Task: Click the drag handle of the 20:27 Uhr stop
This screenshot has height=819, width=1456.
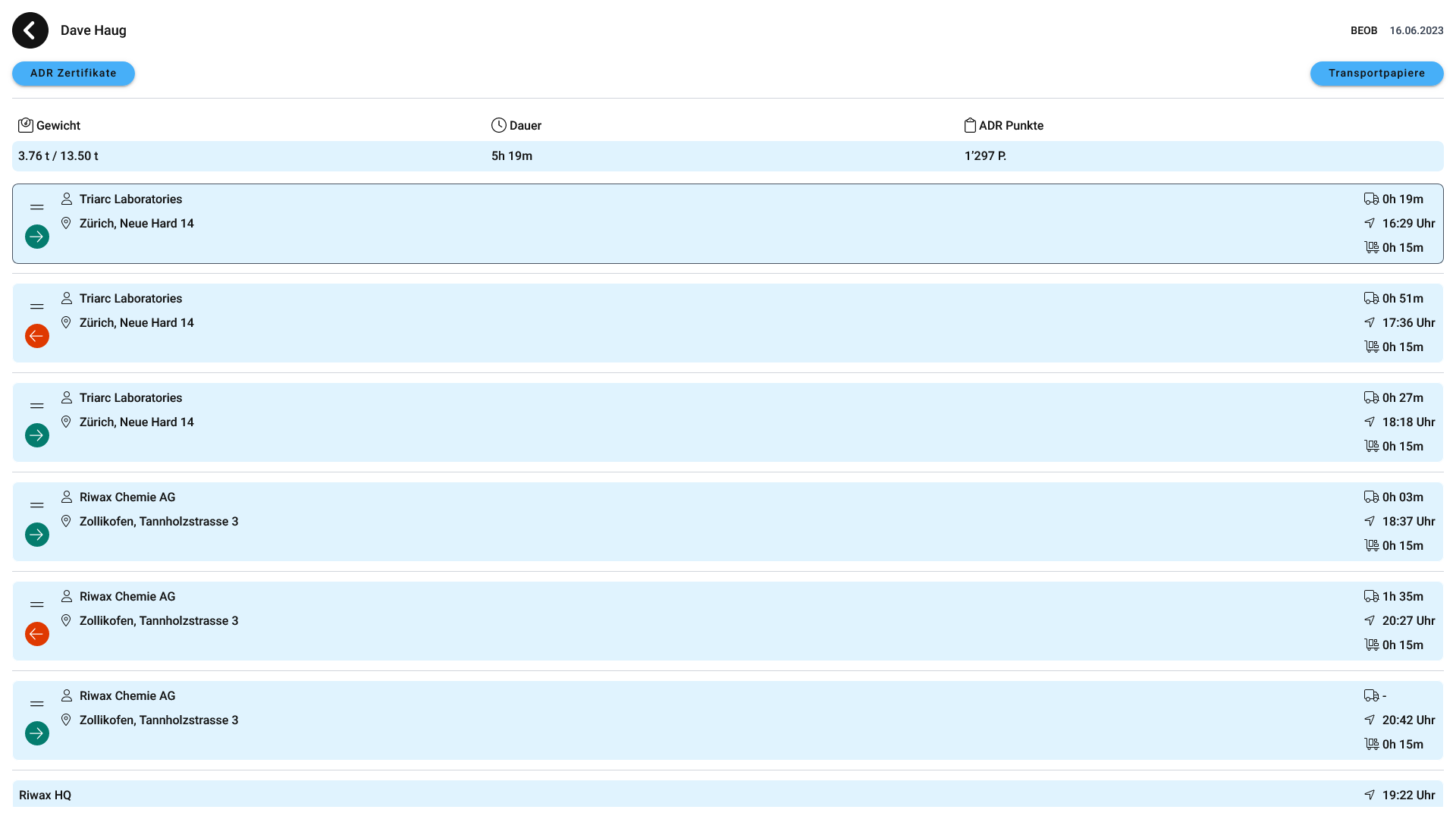Action: click(37, 604)
